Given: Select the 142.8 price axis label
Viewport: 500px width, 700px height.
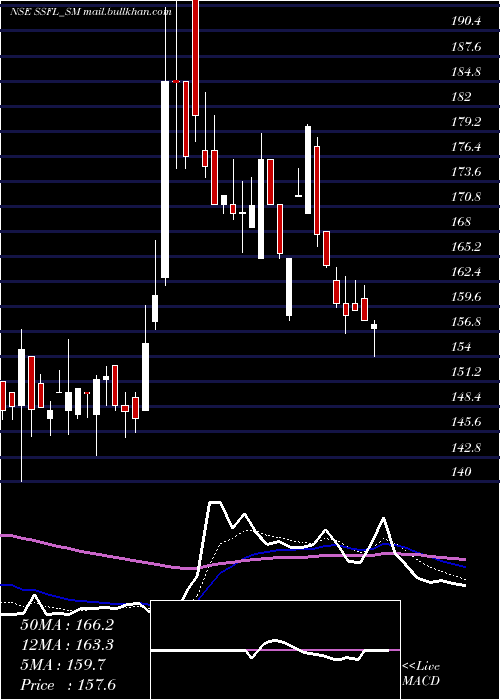Looking at the screenshot, I should (x=466, y=447).
